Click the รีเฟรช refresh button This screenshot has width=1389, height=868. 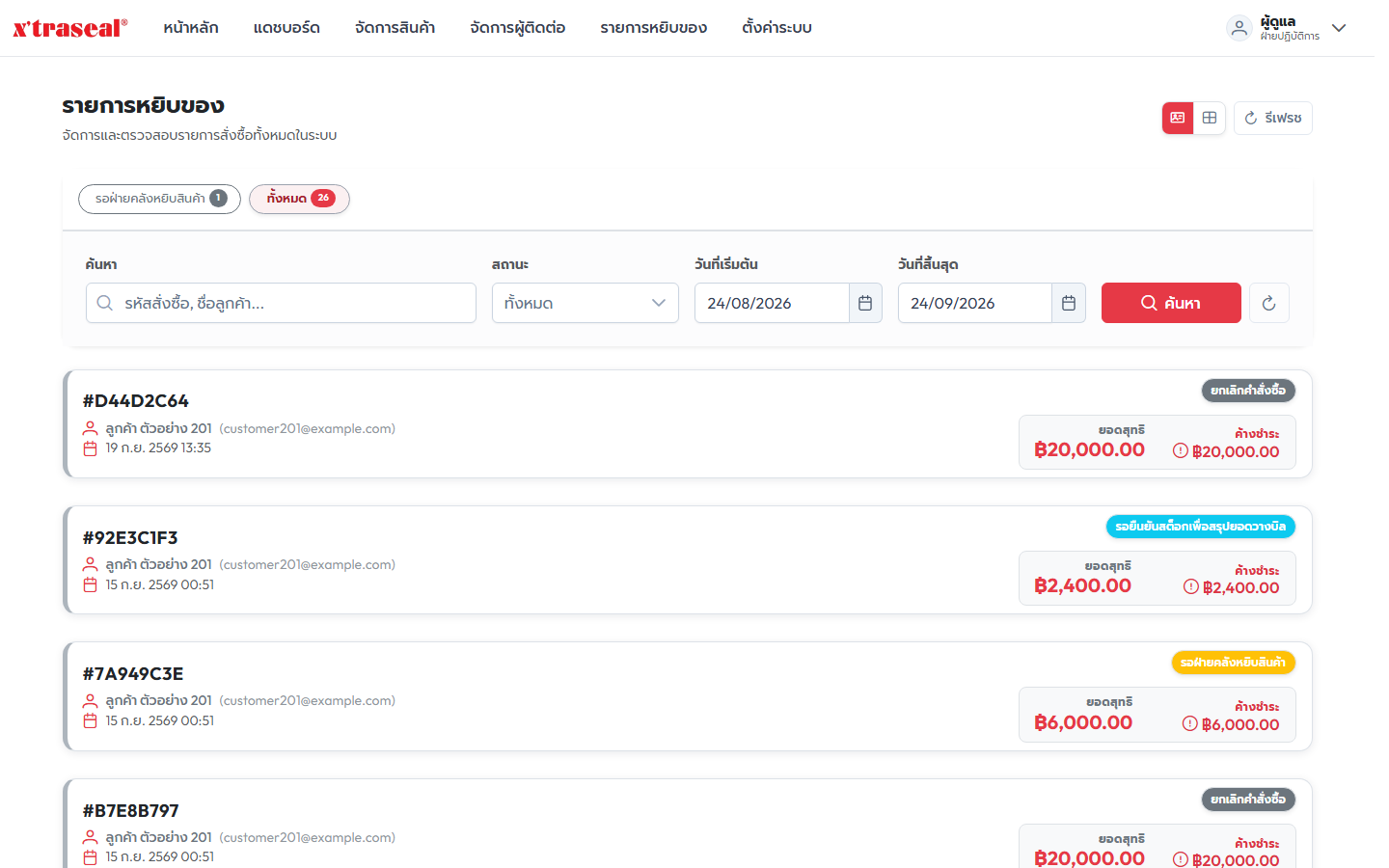coord(1273,118)
